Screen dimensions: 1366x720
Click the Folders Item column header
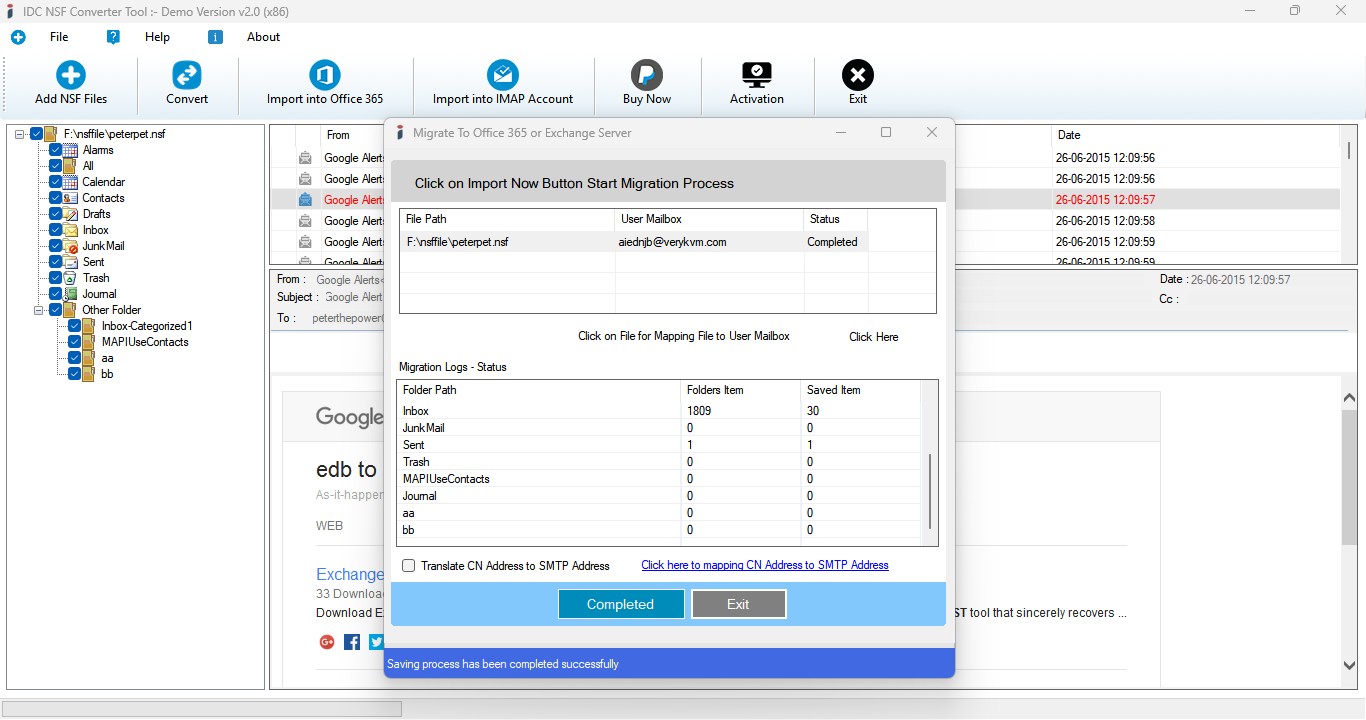pyautogui.click(x=742, y=390)
